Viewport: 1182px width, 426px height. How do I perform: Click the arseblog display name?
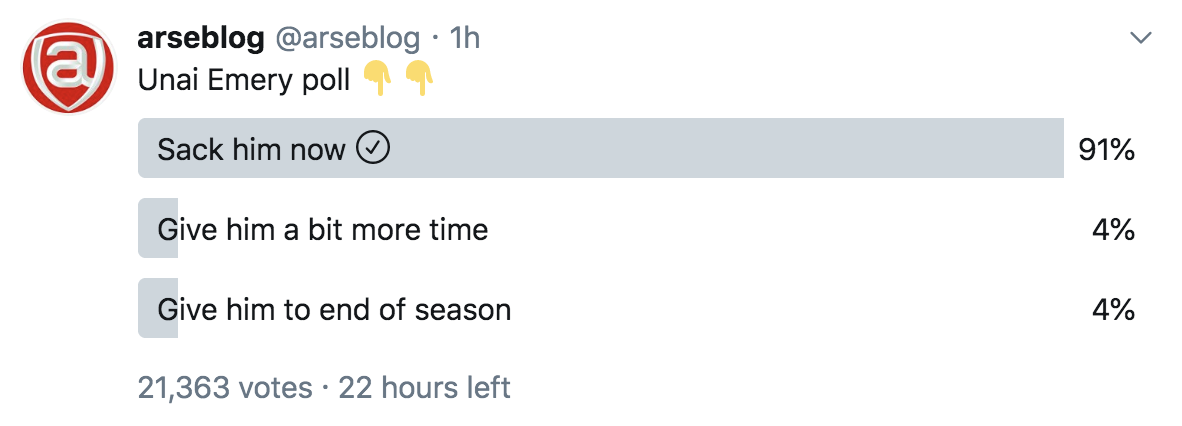click(201, 38)
